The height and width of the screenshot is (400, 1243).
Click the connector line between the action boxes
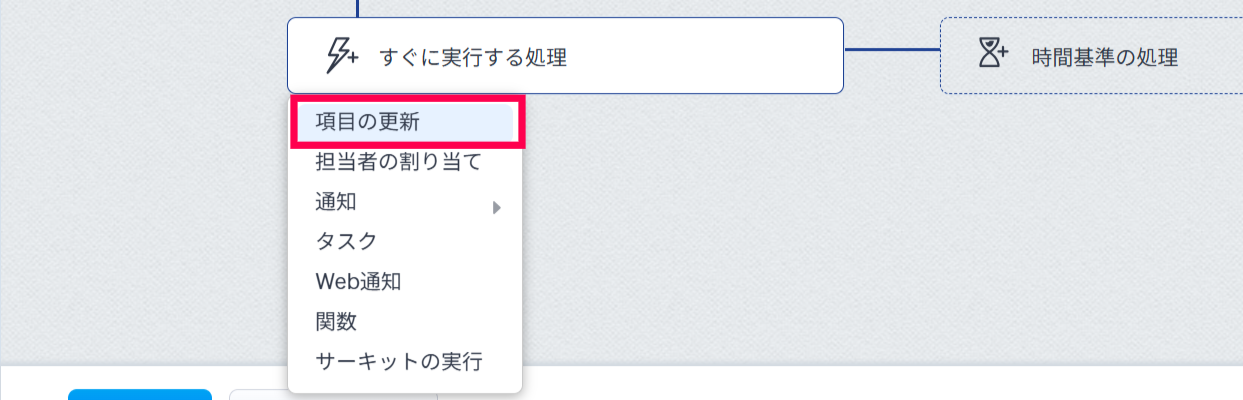coord(892,48)
